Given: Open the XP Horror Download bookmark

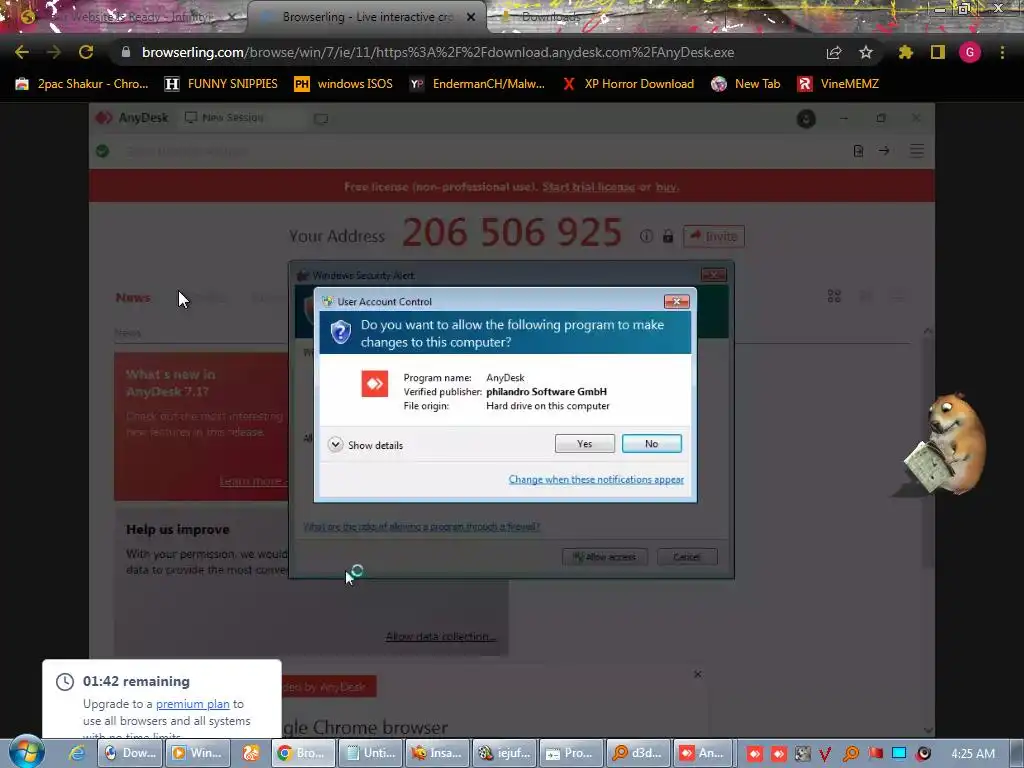Looking at the screenshot, I should (628, 84).
